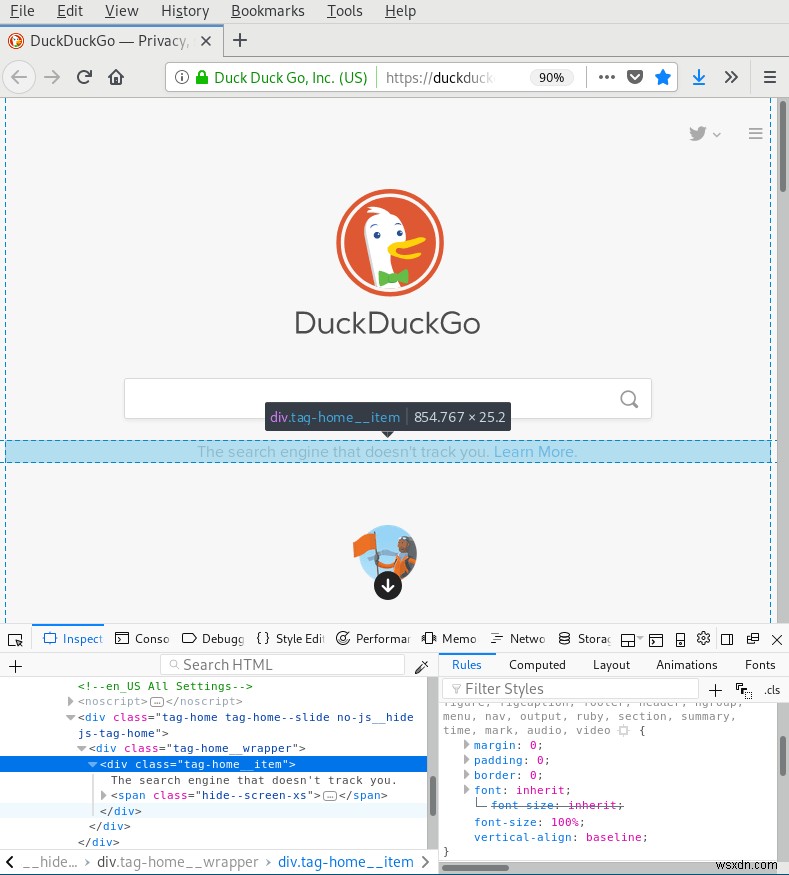The width and height of the screenshot is (789, 875).
Task: Open the Performance tab
Action: click(373, 639)
